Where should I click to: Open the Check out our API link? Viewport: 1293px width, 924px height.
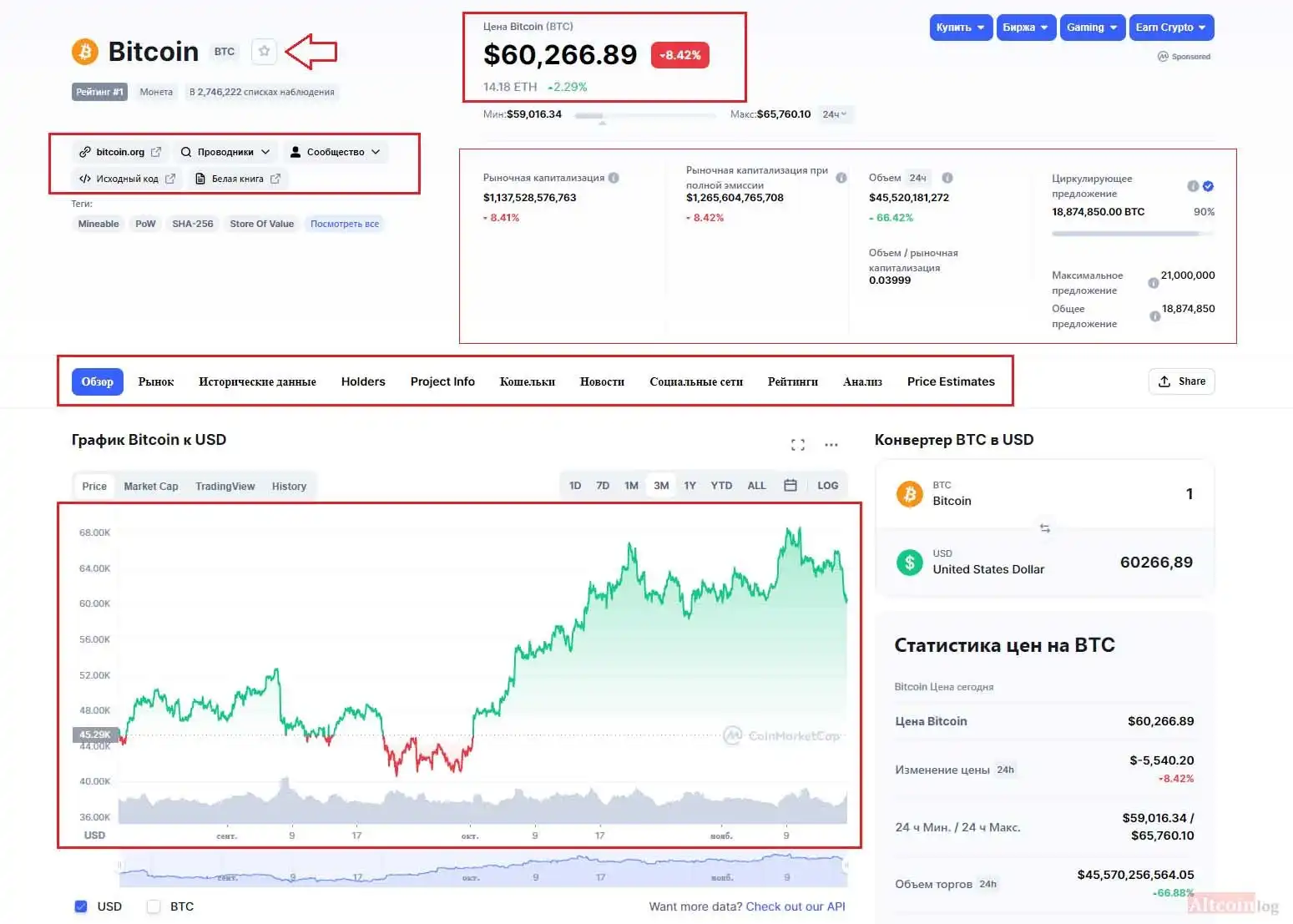[795, 906]
